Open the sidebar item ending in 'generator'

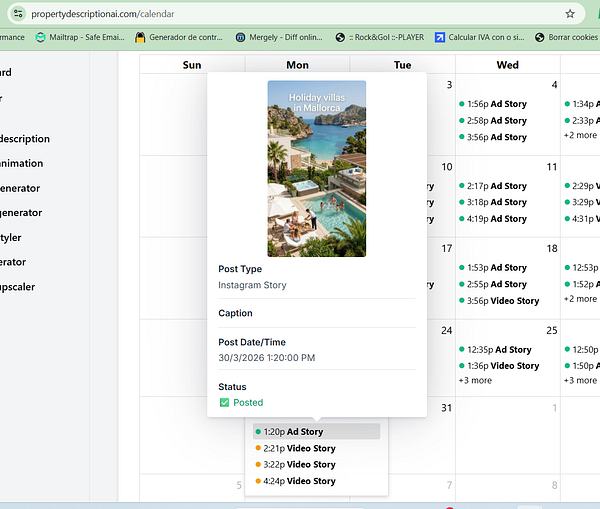[21, 213]
